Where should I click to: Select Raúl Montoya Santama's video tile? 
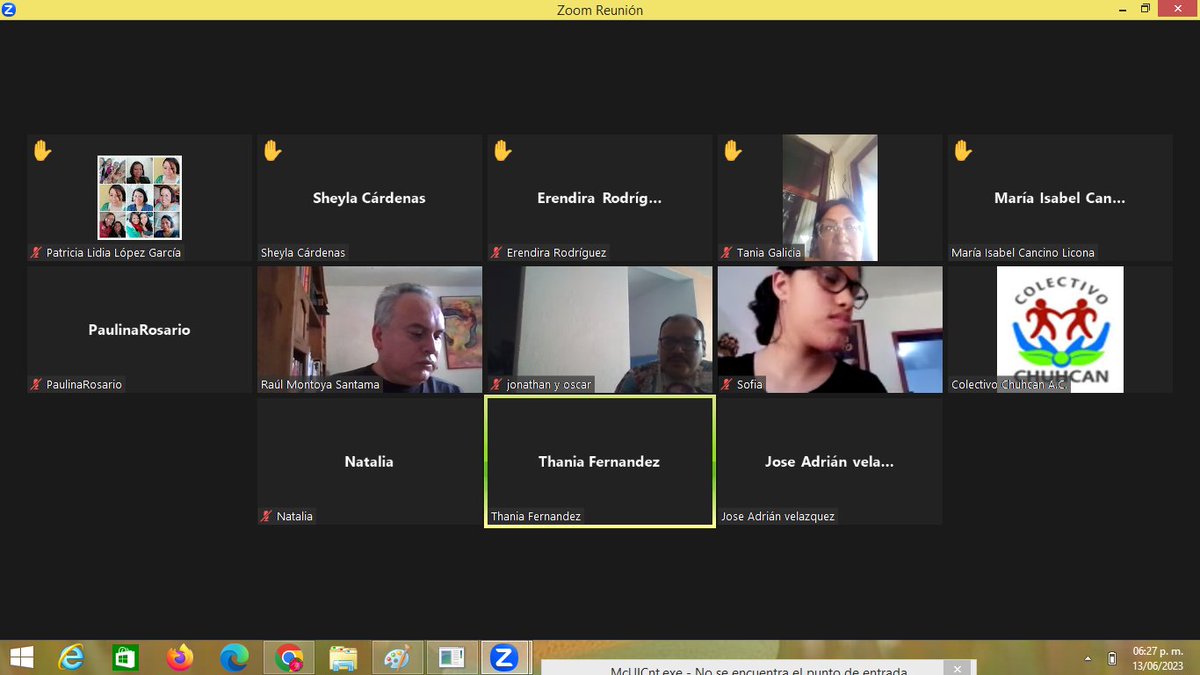click(370, 329)
